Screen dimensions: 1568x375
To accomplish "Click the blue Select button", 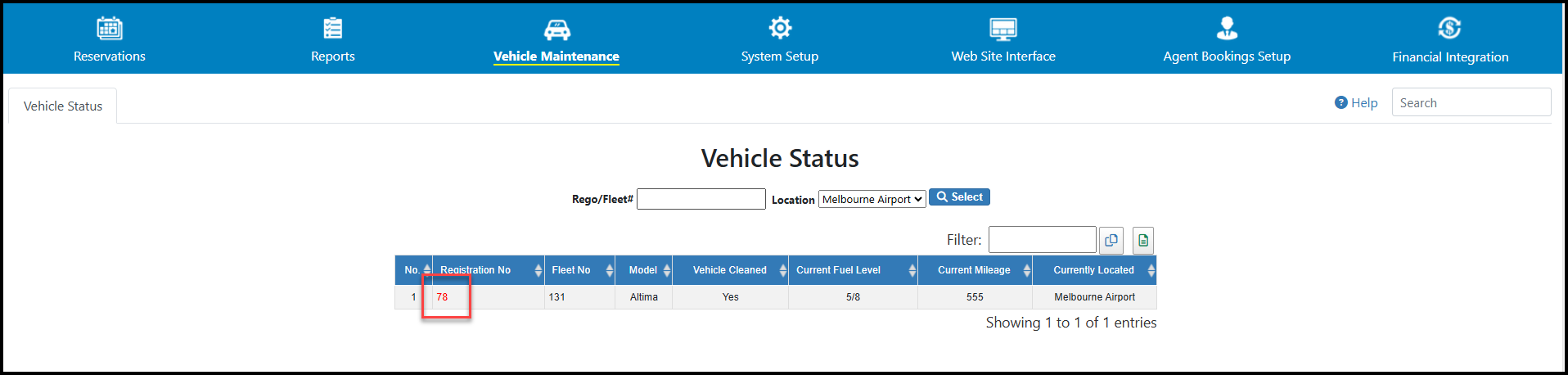I will (x=959, y=197).
